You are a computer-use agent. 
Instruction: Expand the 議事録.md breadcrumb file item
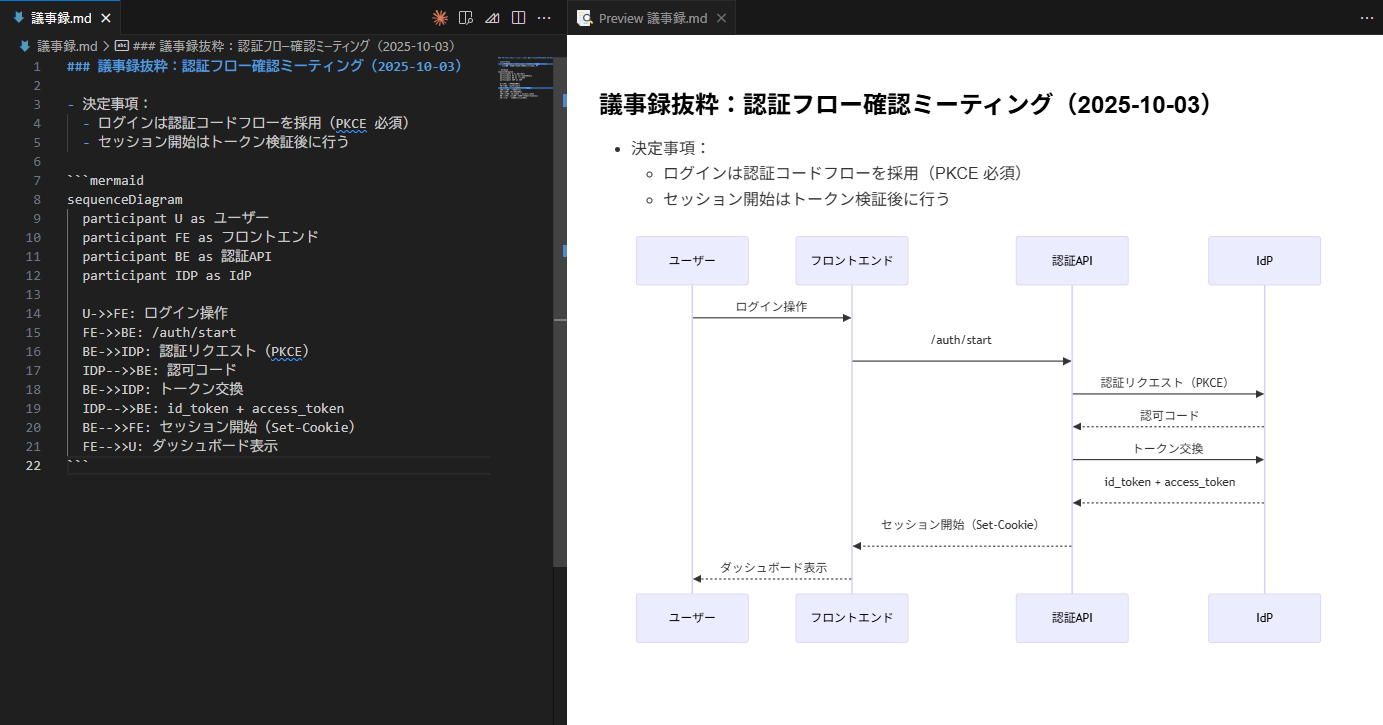click(x=67, y=46)
